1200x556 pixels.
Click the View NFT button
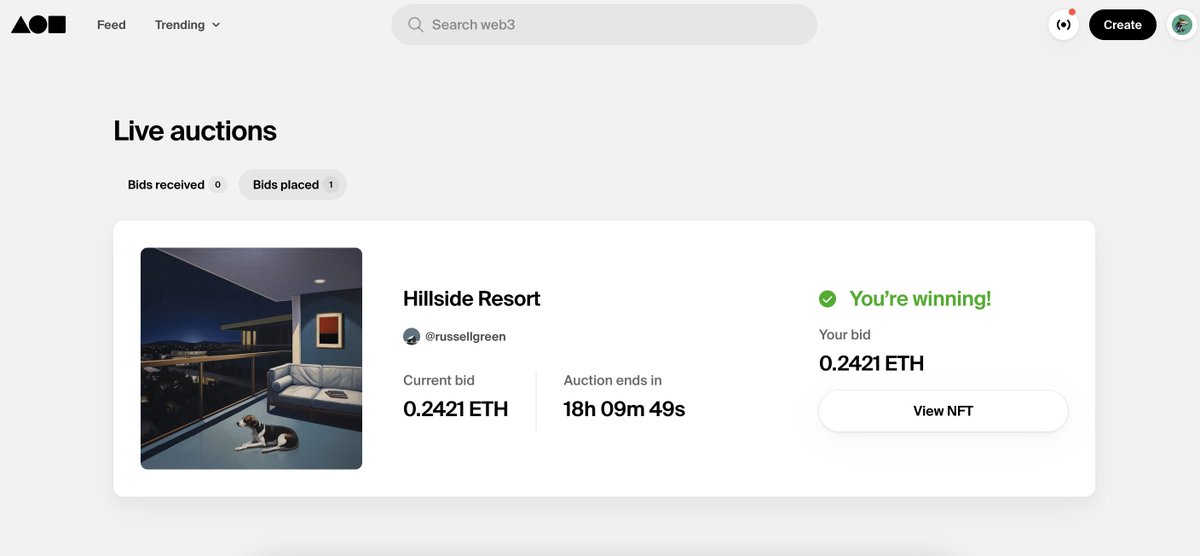(943, 411)
